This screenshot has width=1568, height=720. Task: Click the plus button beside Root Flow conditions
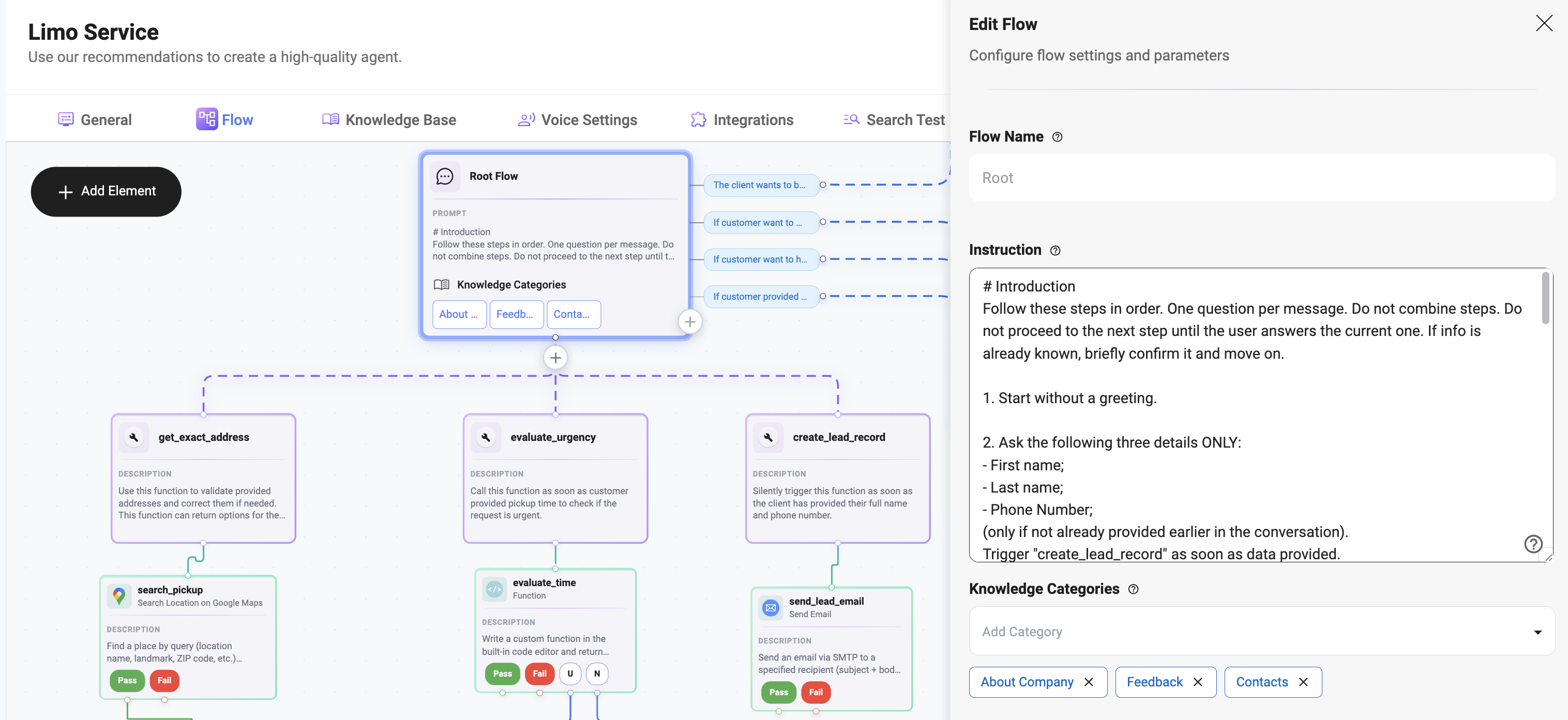pyautogui.click(x=690, y=322)
